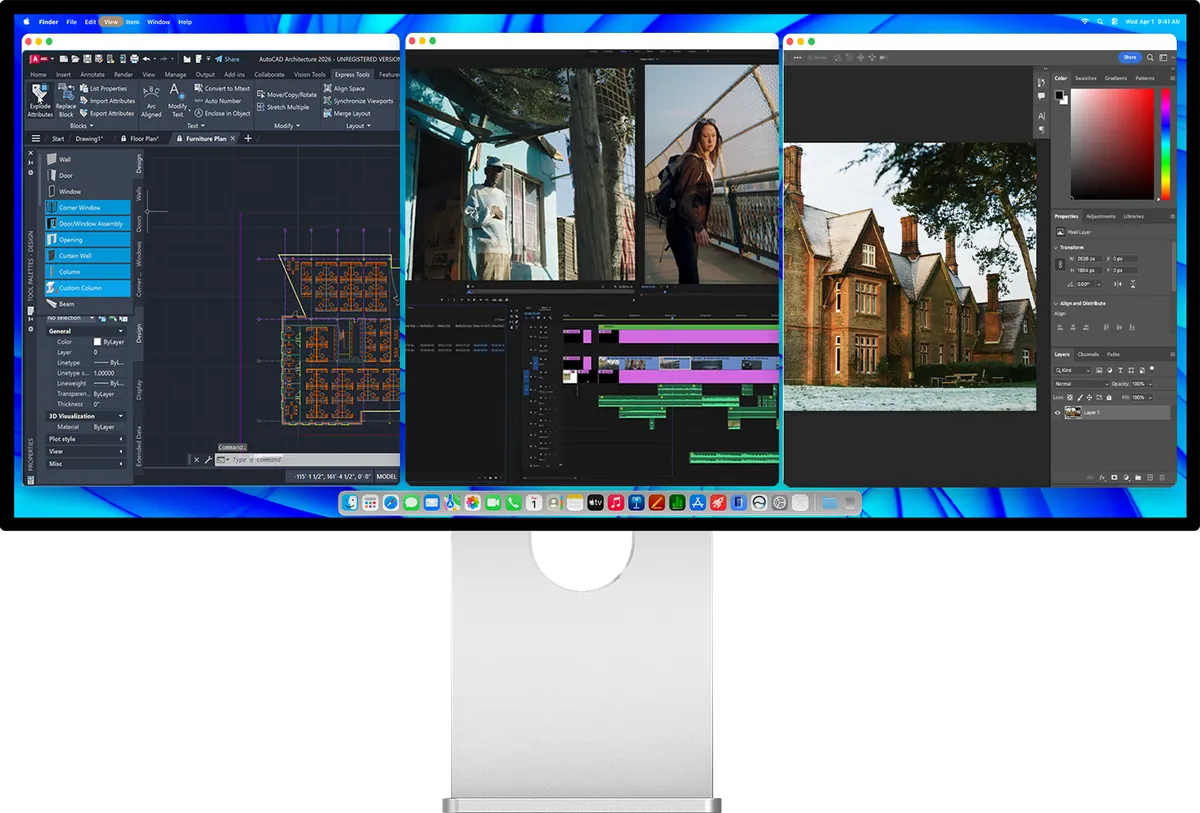Click the foreground color swatch
This screenshot has height=813, width=1200.
pos(1060,95)
